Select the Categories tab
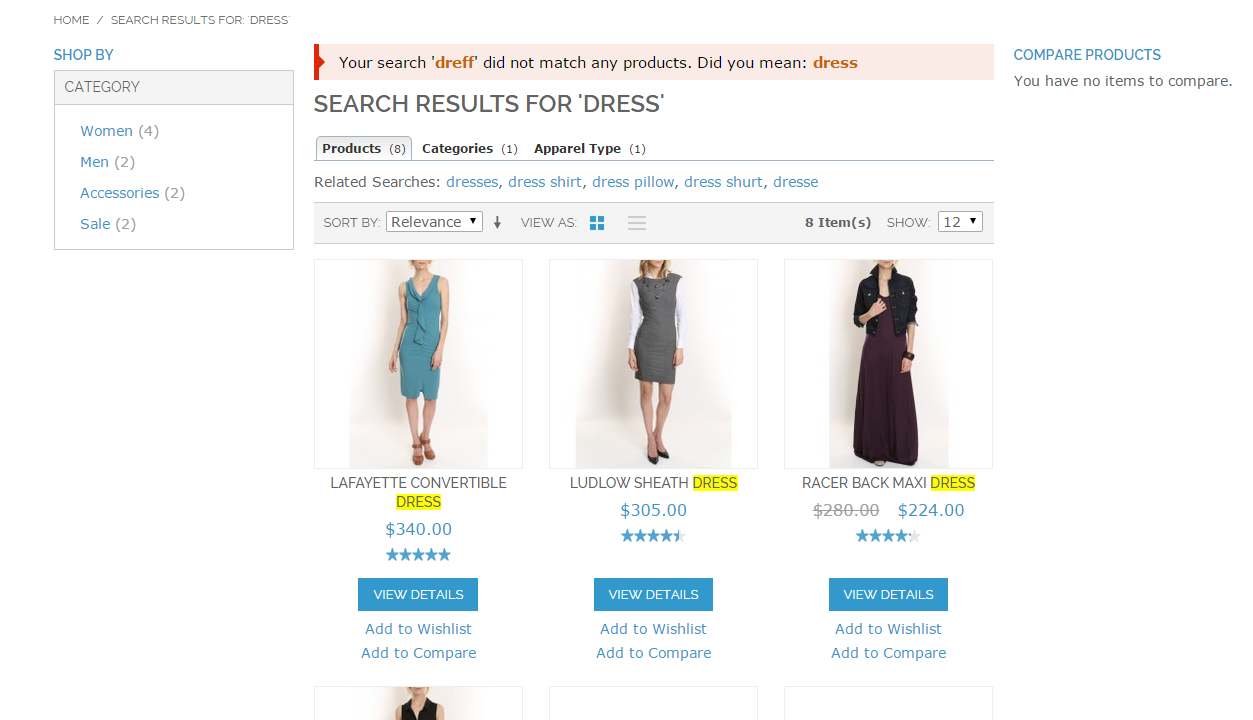 pyautogui.click(x=470, y=148)
